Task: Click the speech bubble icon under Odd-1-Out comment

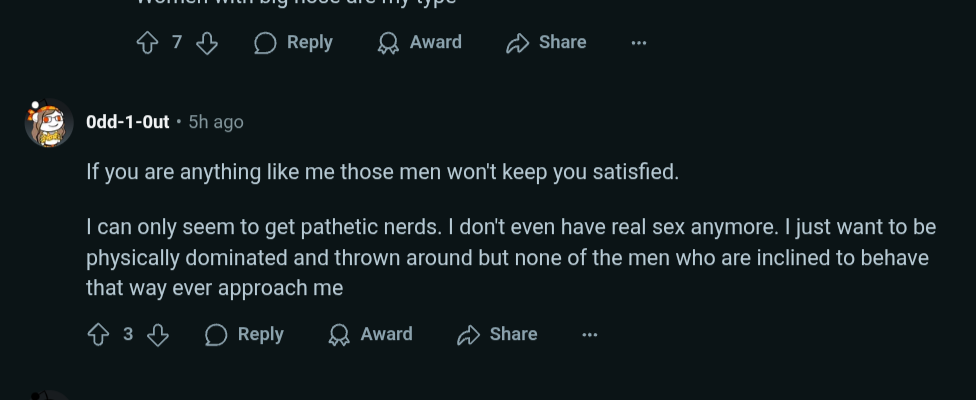Action: tap(216, 335)
